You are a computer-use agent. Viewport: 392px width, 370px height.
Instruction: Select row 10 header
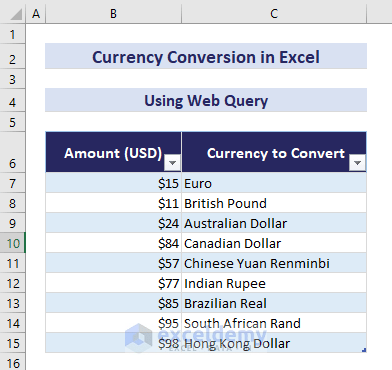coord(13,243)
